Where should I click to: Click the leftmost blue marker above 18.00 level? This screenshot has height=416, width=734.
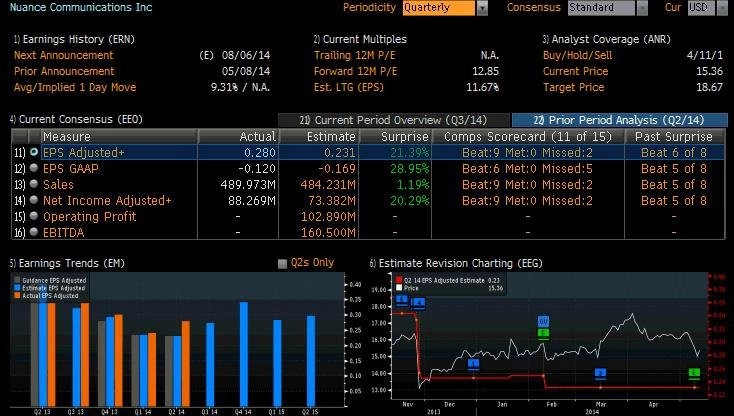(402, 299)
